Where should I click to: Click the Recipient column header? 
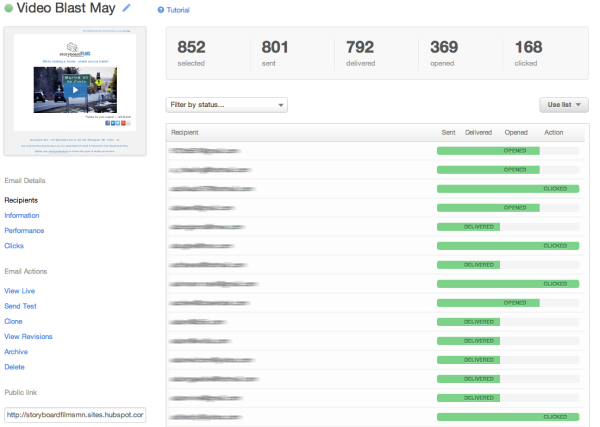point(185,132)
